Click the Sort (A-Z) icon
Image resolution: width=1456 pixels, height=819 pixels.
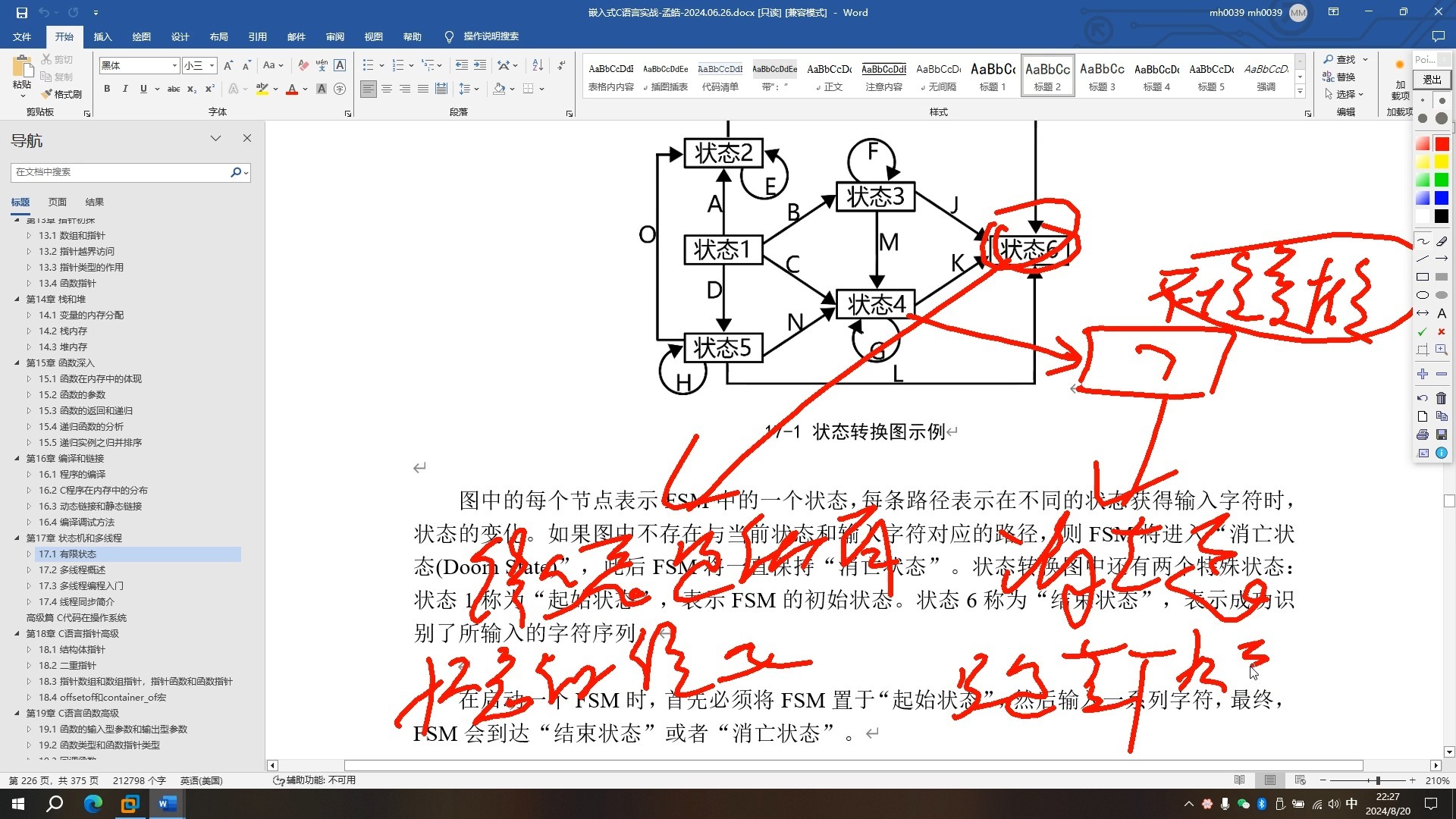pos(538,66)
